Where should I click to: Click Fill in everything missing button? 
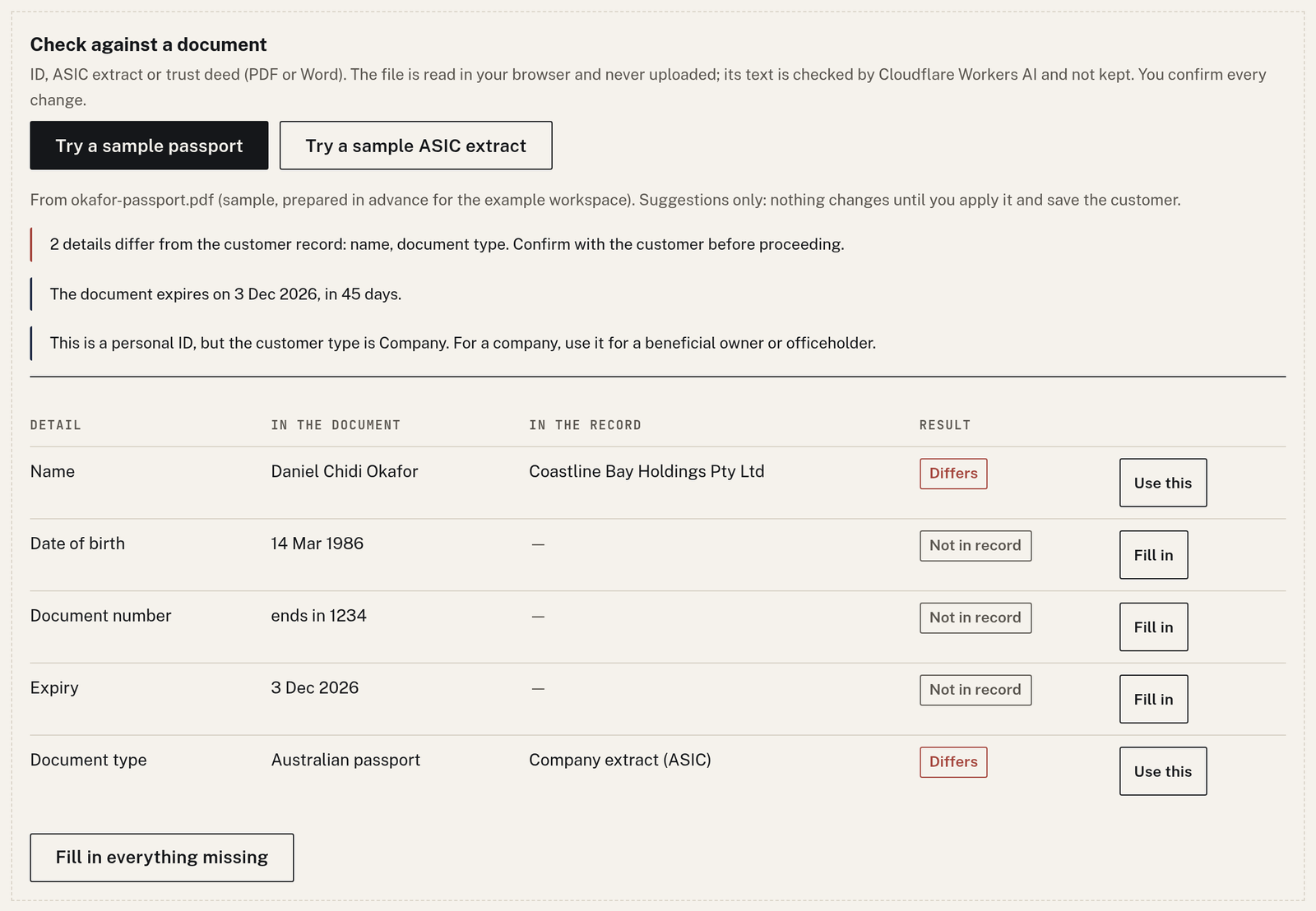coord(162,858)
